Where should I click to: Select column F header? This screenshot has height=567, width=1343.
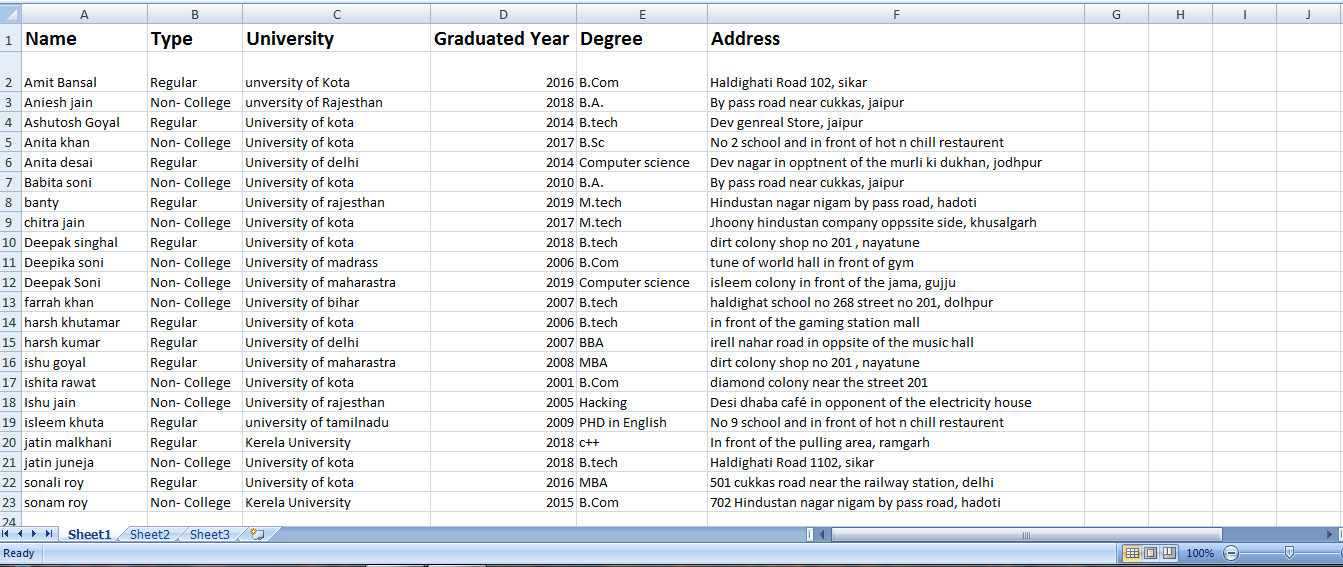(896, 14)
